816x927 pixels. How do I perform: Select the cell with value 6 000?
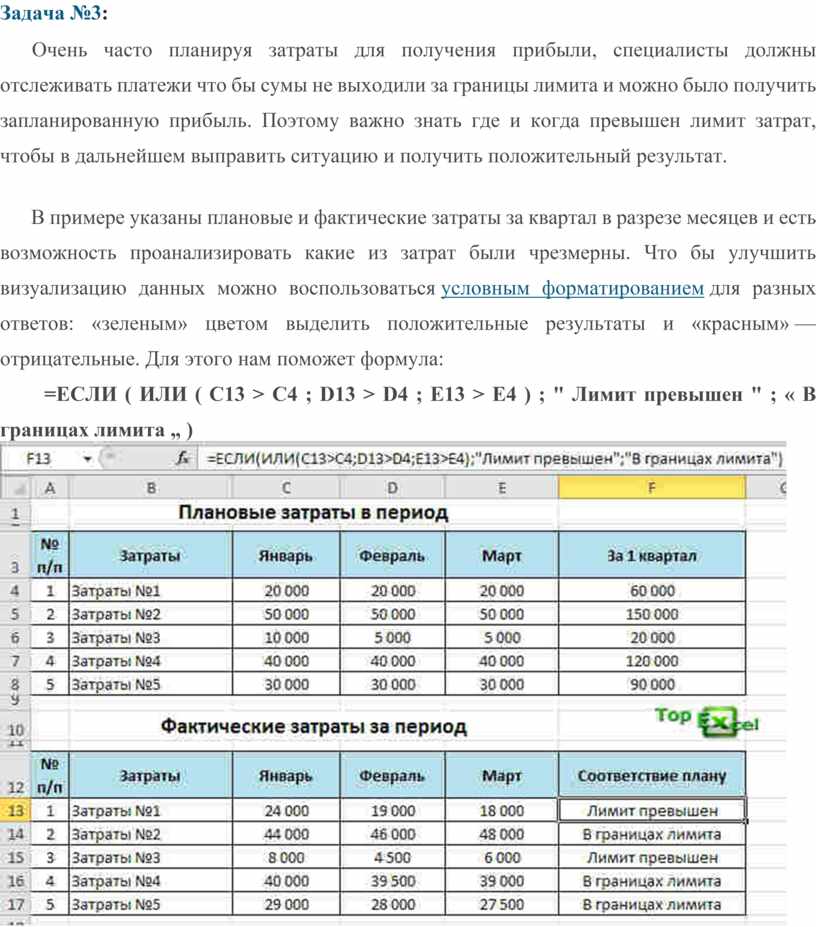pyautogui.click(x=501, y=857)
